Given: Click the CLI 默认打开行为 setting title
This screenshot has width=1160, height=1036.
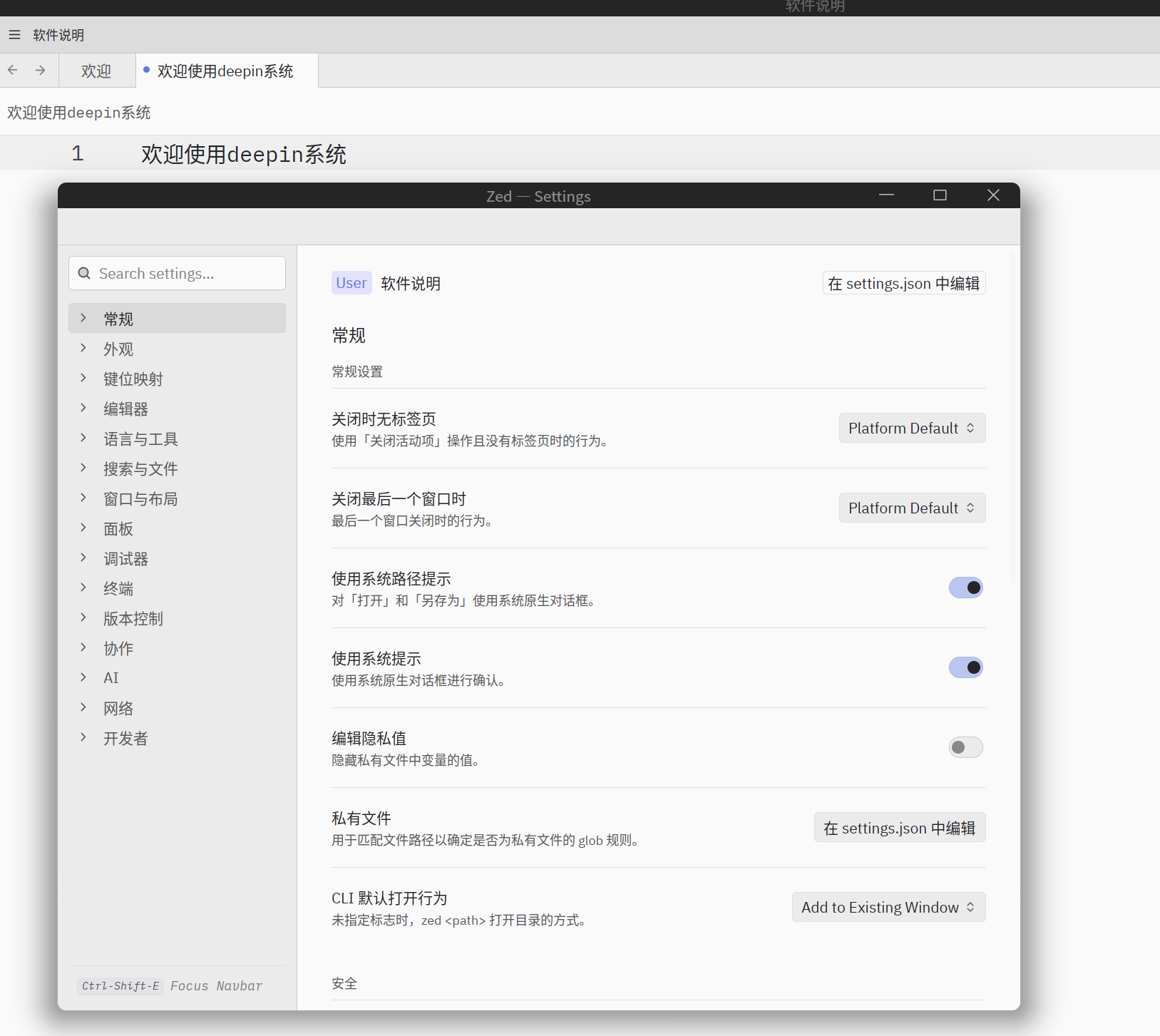Looking at the screenshot, I should tap(389, 898).
